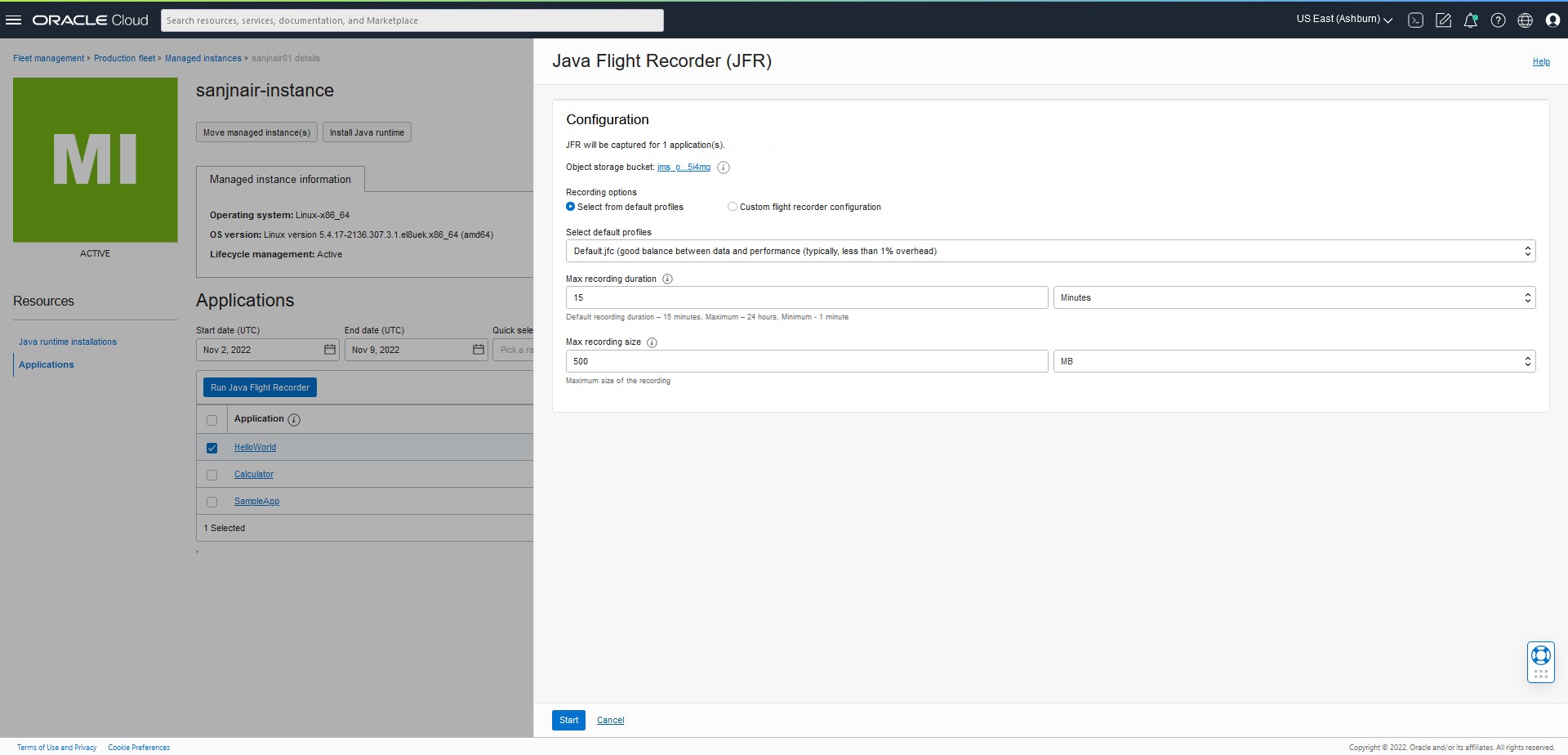Open the notifications bell
Viewport: 1568px width, 755px height.
[x=1471, y=20]
